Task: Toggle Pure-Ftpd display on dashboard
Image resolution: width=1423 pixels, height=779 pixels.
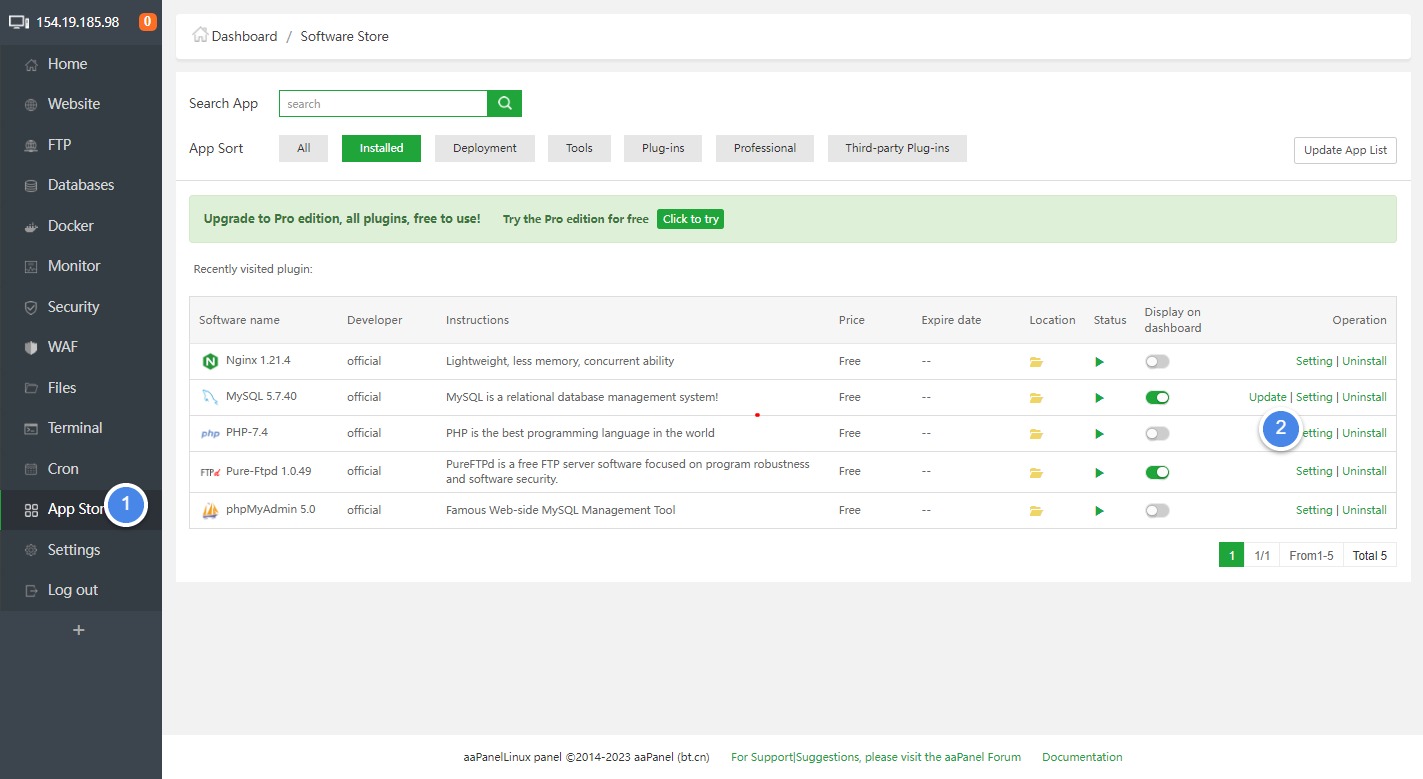Action: pyautogui.click(x=1157, y=472)
